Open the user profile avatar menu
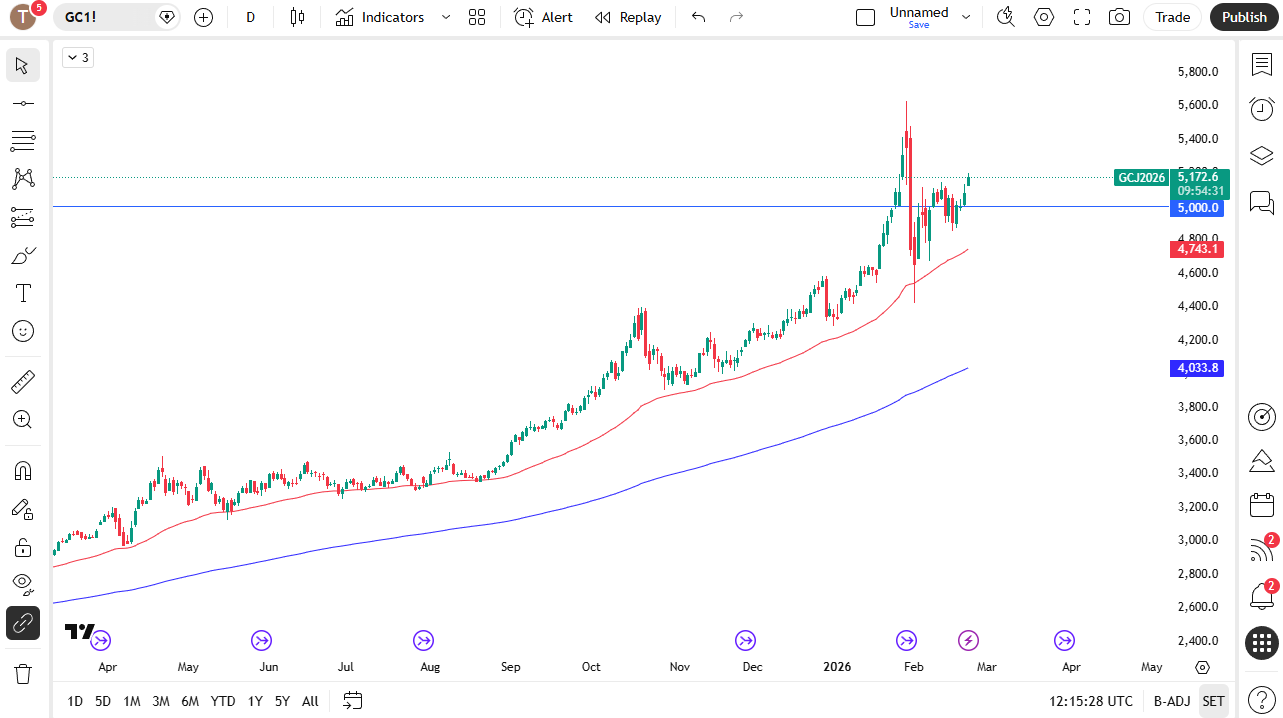Image resolution: width=1283 pixels, height=718 pixels. [21, 17]
